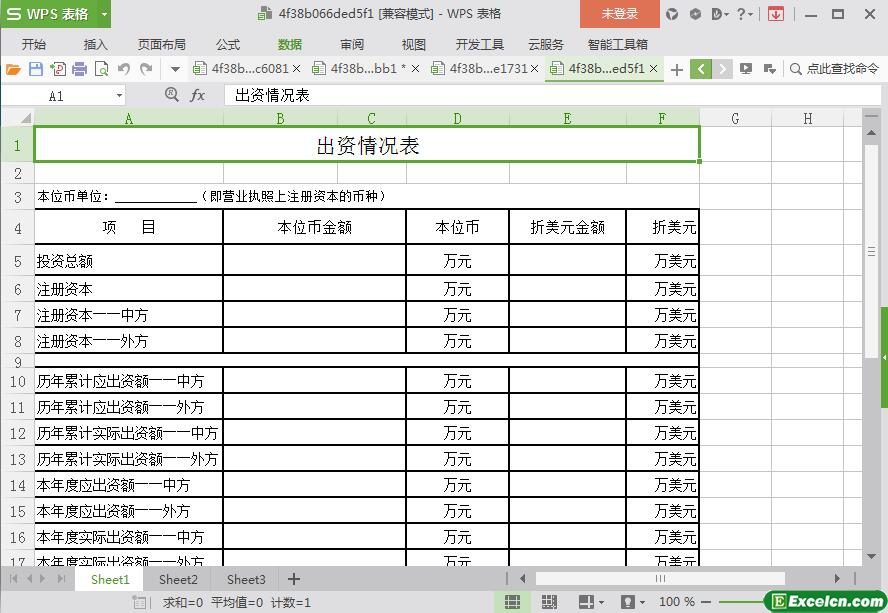The height and width of the screenshot is (613, 888).
Task: Open the 开始 ribbon tab
Action: (34, 44)
